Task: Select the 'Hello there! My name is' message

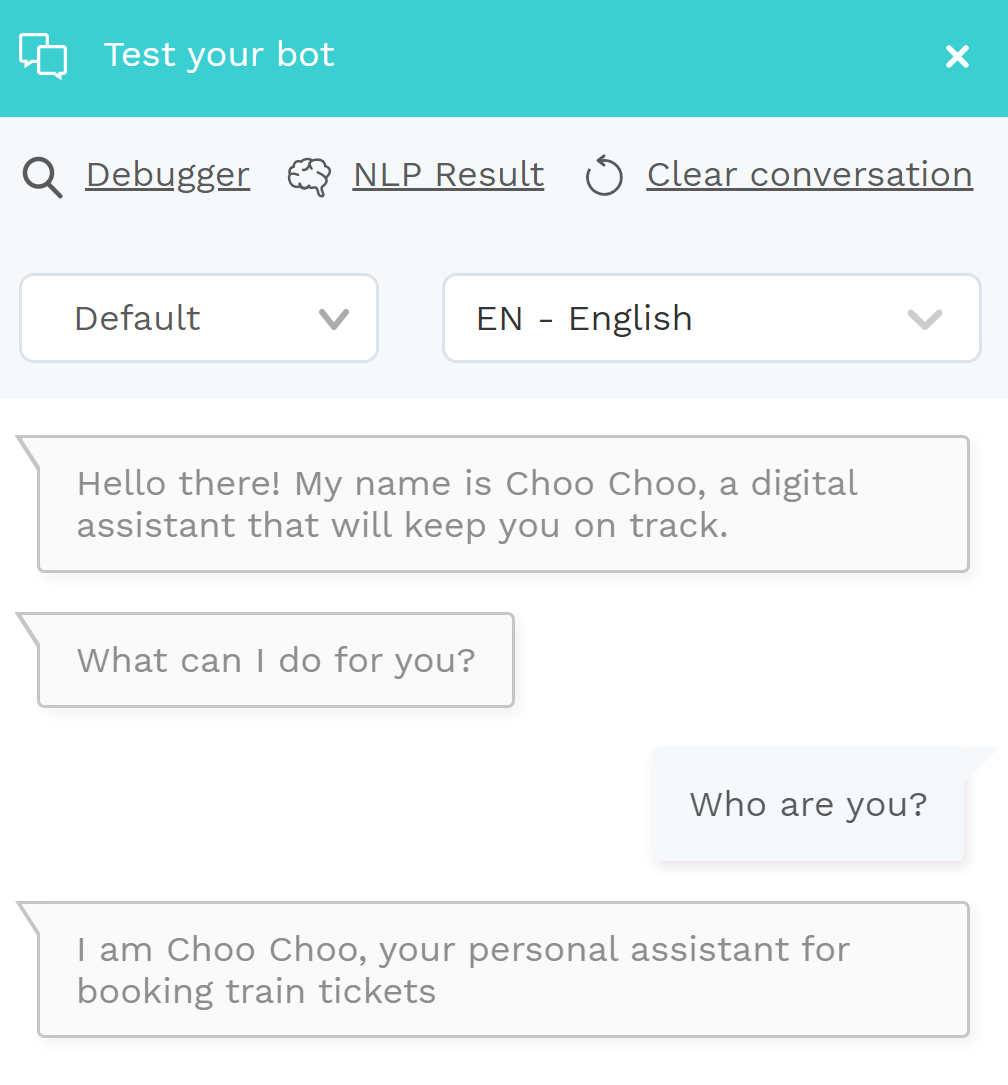Action: pyautogui.click(x=504, y=504)
